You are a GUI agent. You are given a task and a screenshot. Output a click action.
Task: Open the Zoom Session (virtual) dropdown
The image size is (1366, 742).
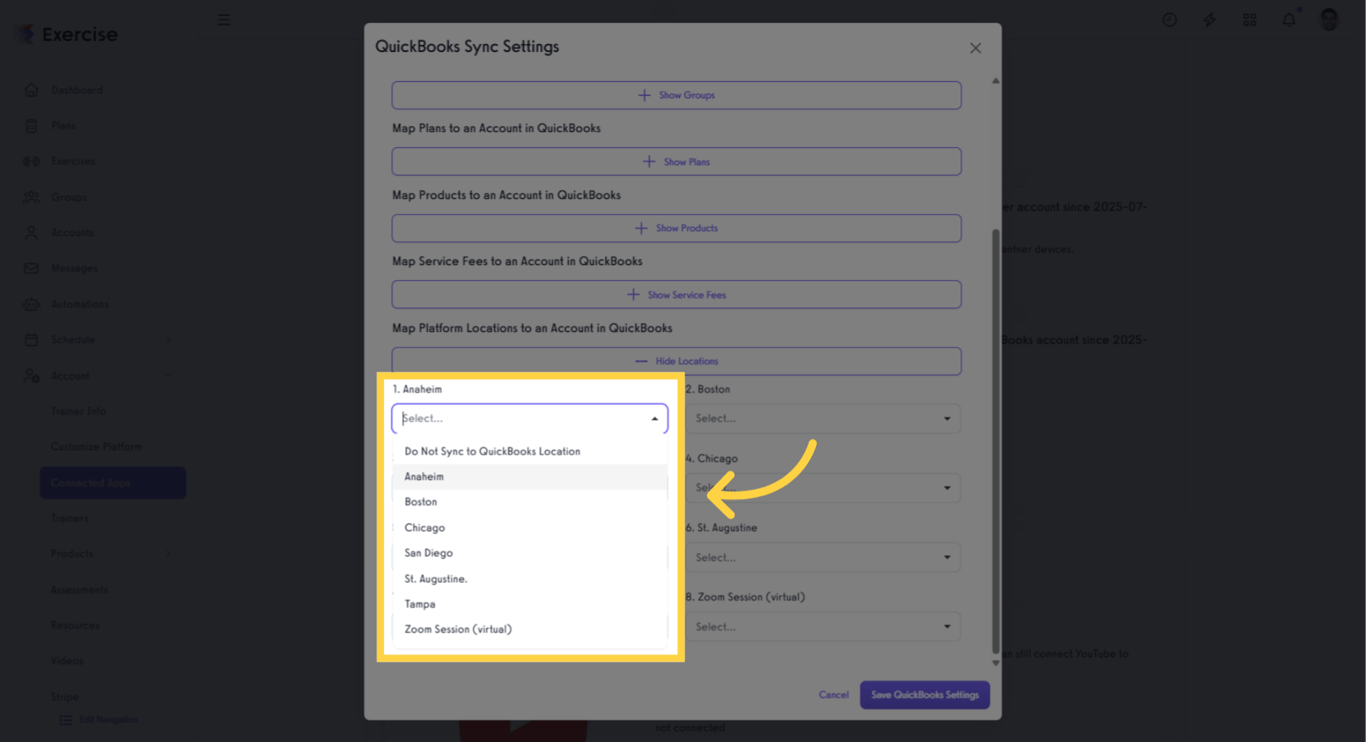pyautogui.click(x=823, y=627)
